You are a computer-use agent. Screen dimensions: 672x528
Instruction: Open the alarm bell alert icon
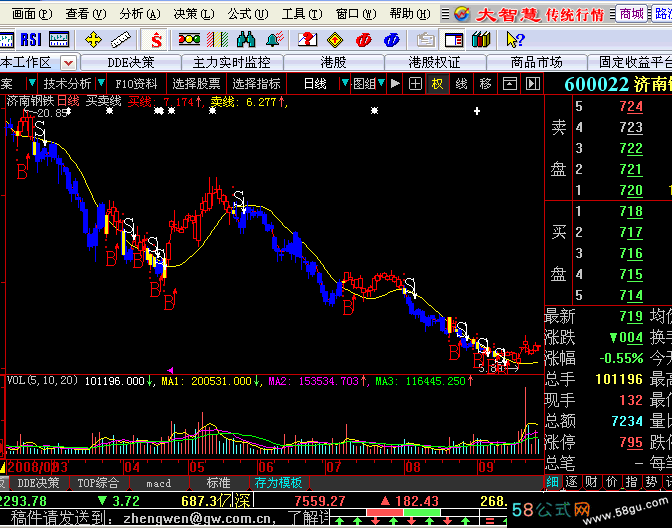coord(275,40)
